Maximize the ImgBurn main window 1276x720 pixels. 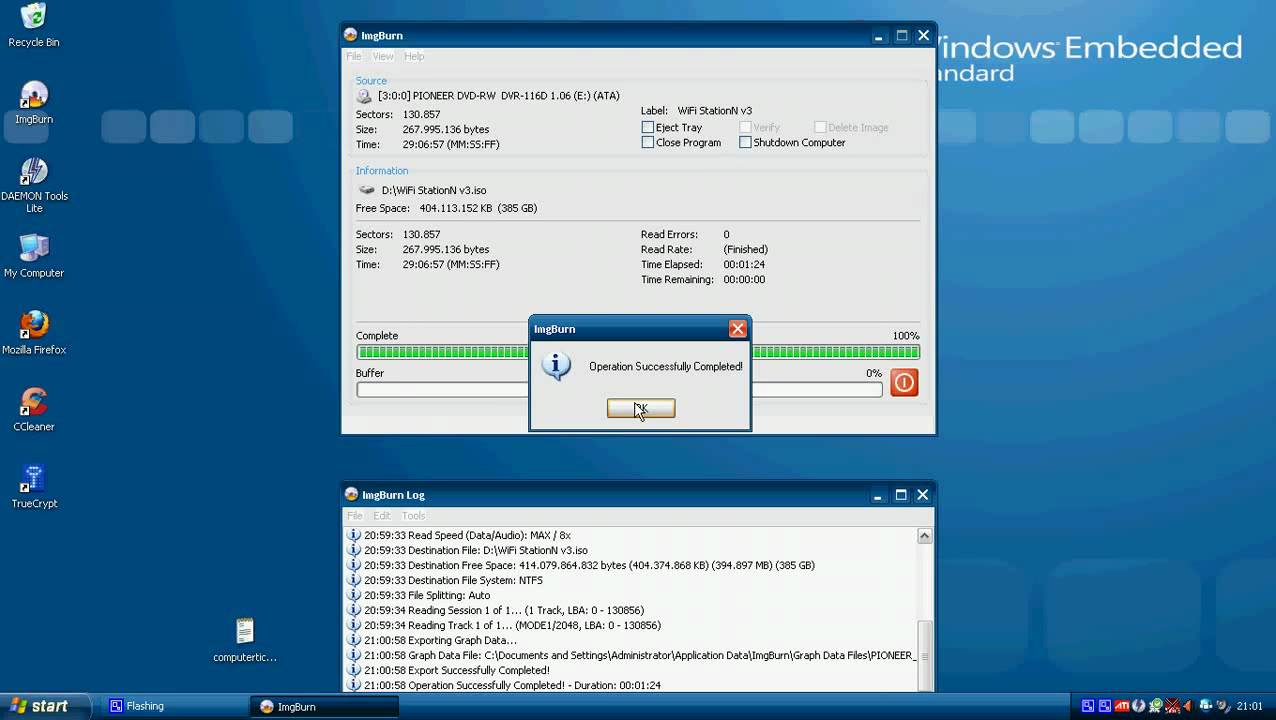coord(901,35)
